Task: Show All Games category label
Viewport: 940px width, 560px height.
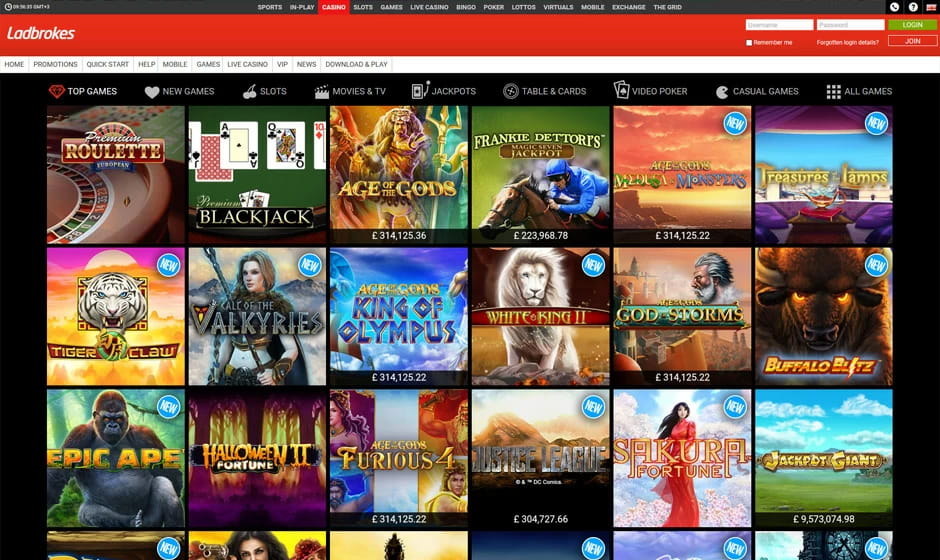Action: pos(868,91)
